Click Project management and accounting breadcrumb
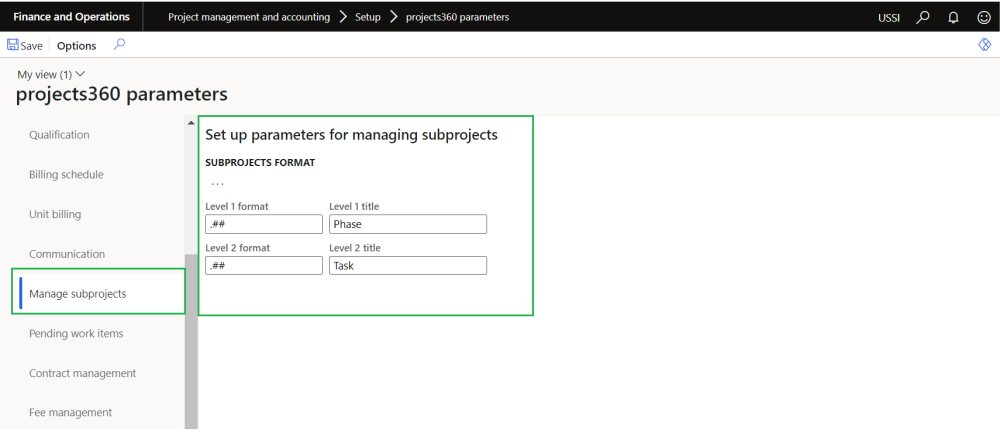This screenshot has height=432, width=1000. pos(249,17)
